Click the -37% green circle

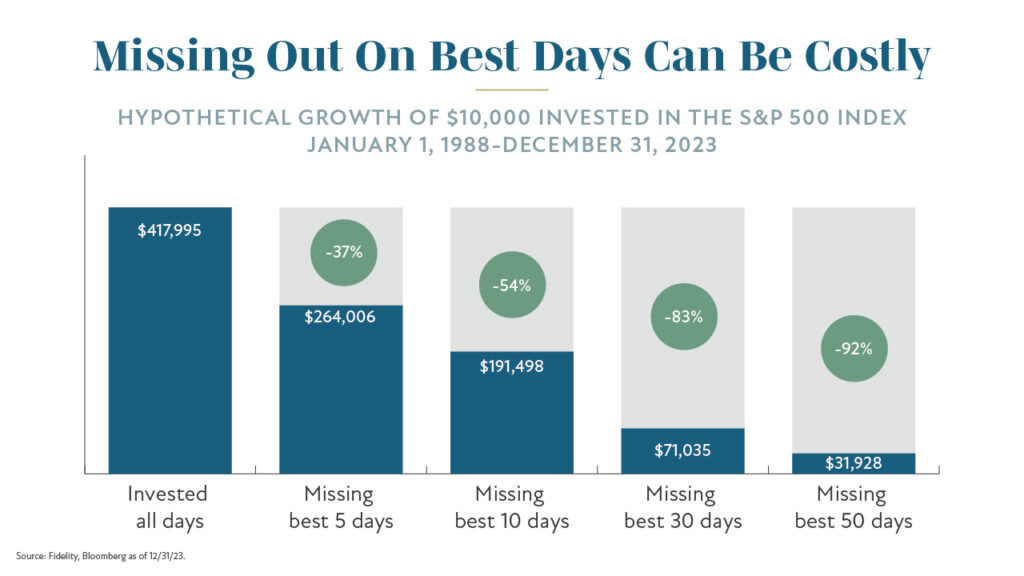click(344, 253)
